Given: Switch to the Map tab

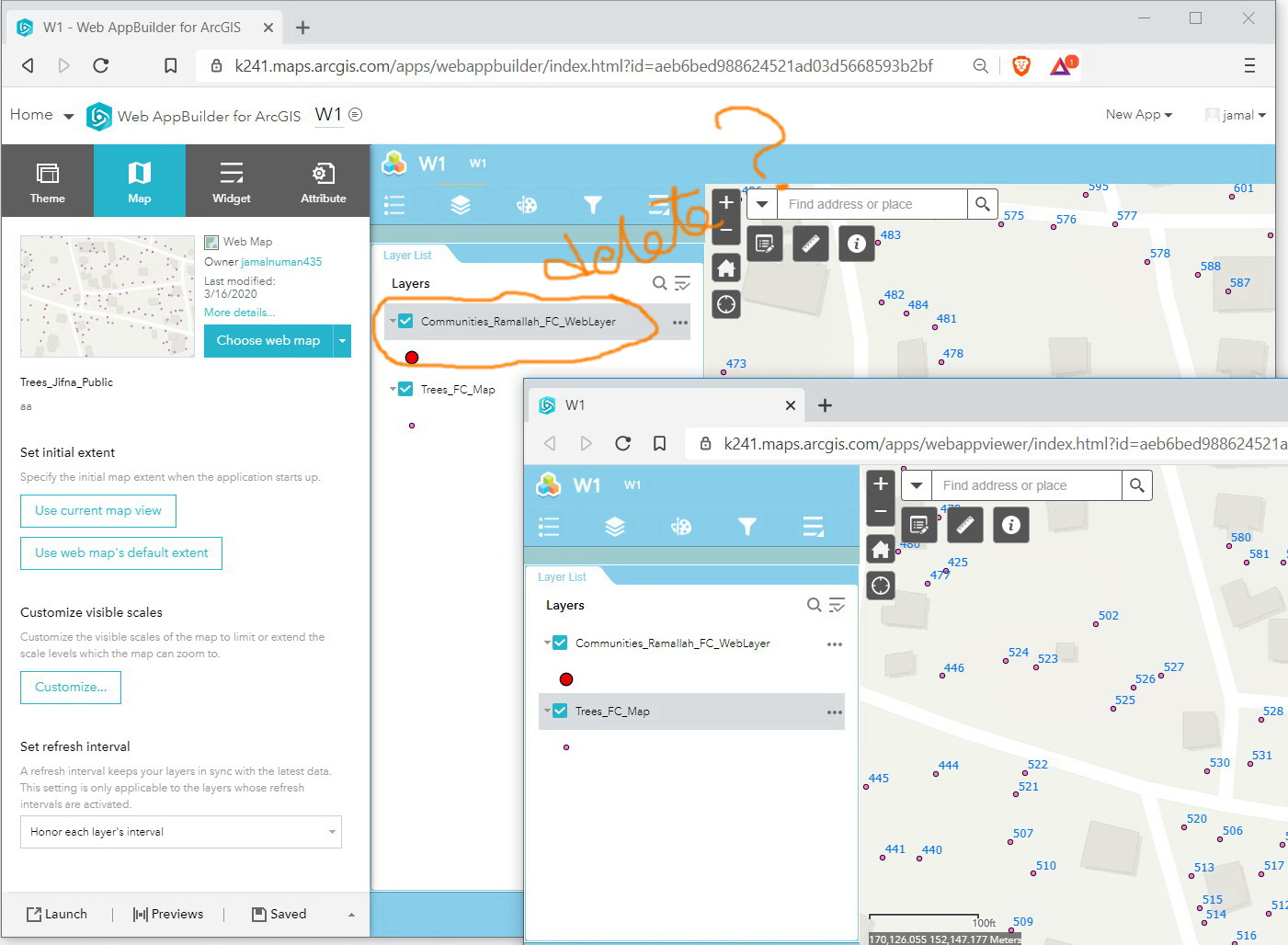Looking at the screenshot, I should [140, 181].
